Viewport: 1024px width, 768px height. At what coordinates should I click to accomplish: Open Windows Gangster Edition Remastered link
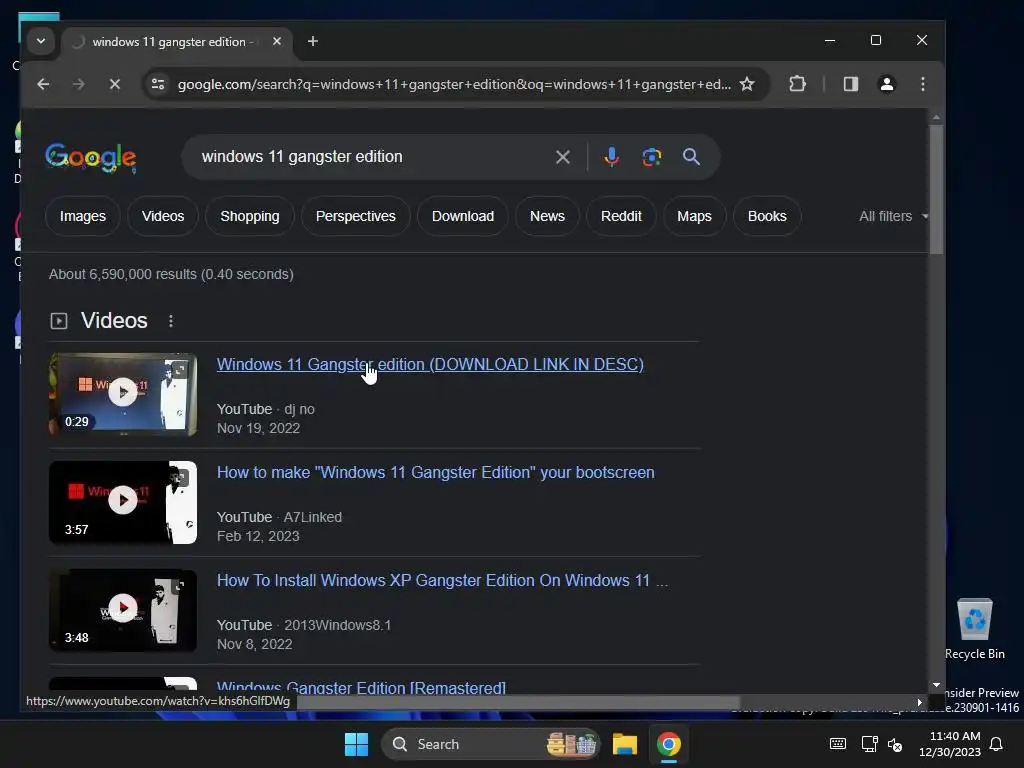tap(361, 687)
